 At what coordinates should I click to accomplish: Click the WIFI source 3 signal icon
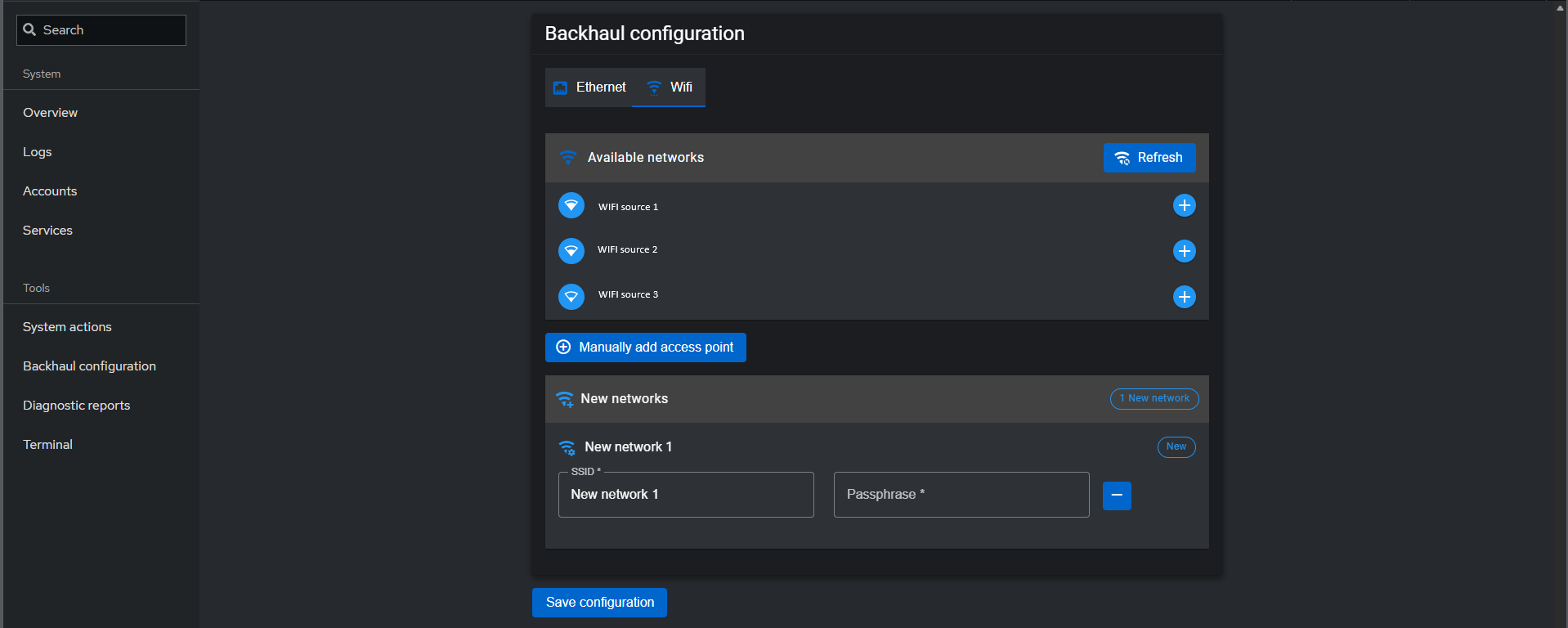point(571,297)
